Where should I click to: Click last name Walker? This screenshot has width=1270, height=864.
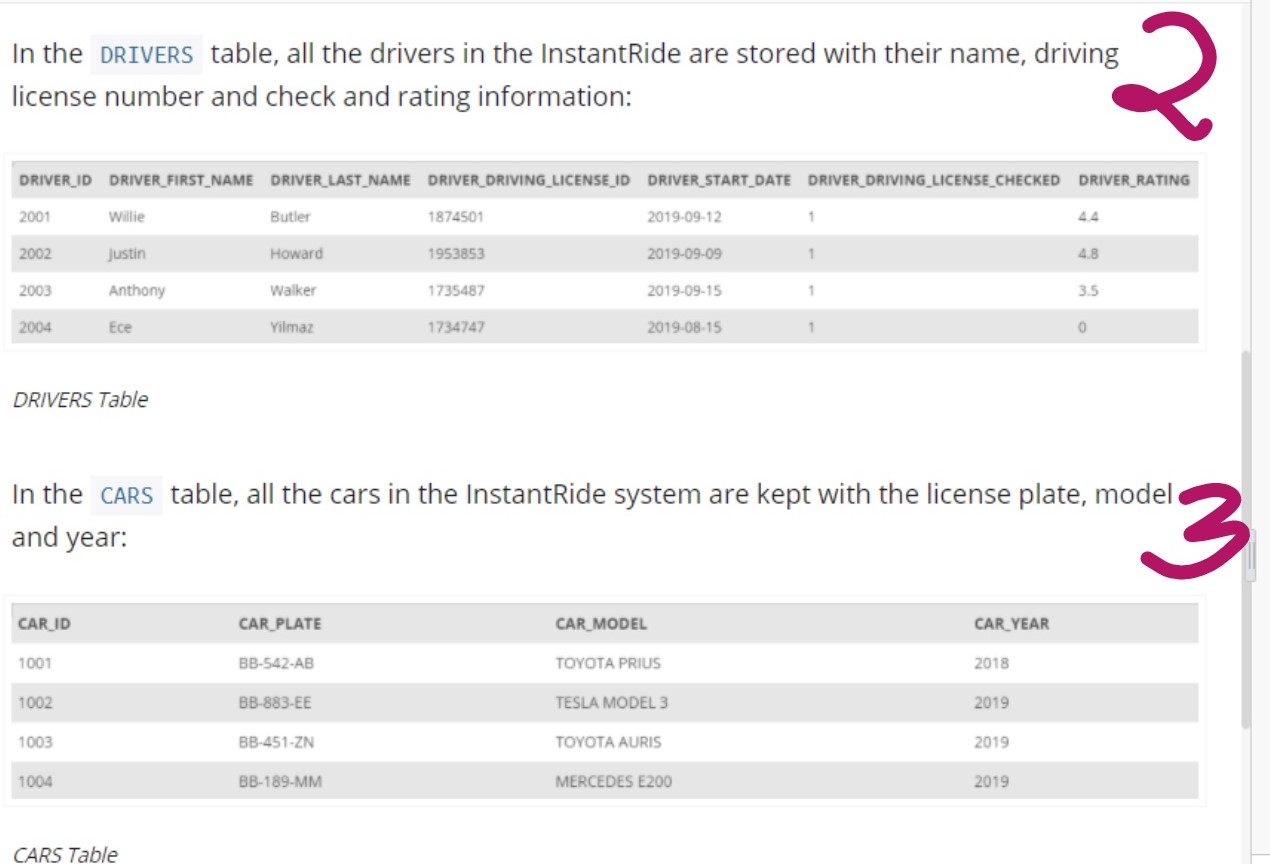pos(293,291)
